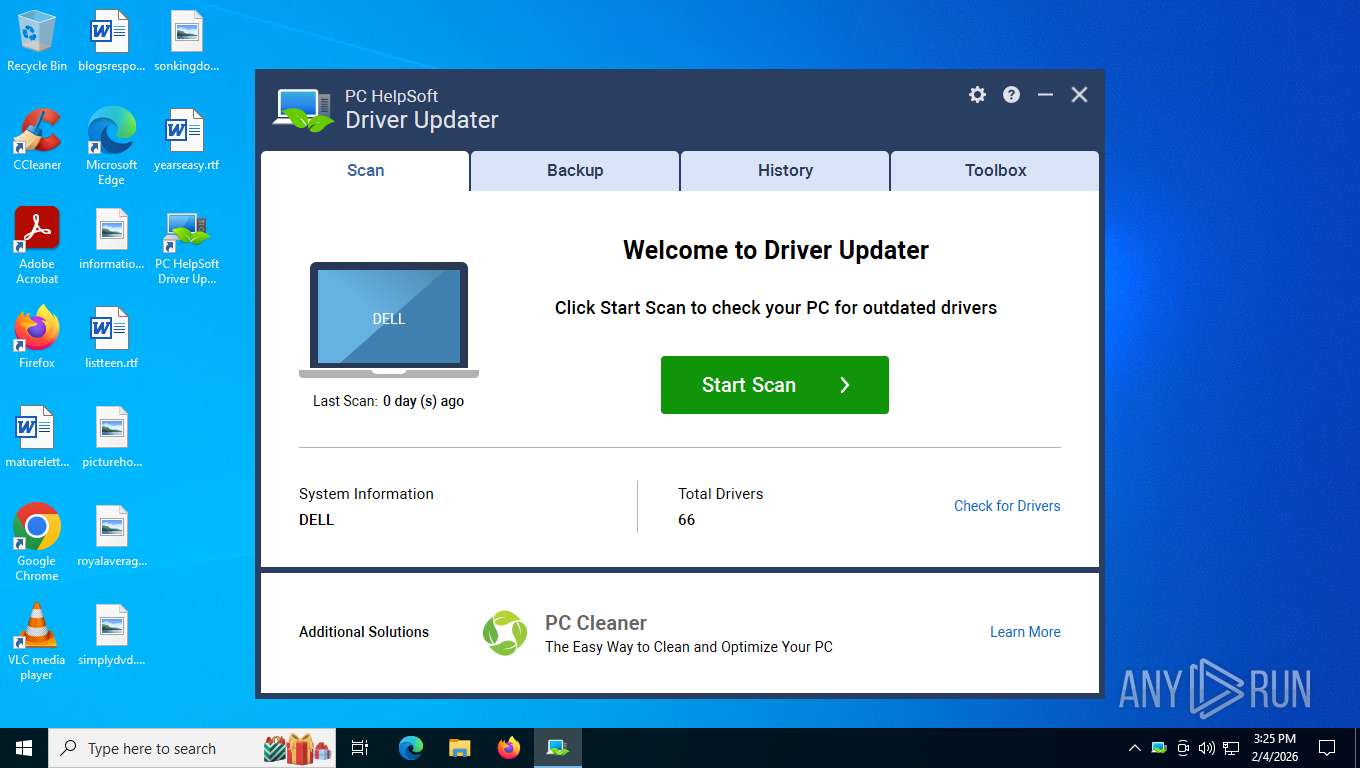Open File Explorer from the taskbar

coord(459,748)
